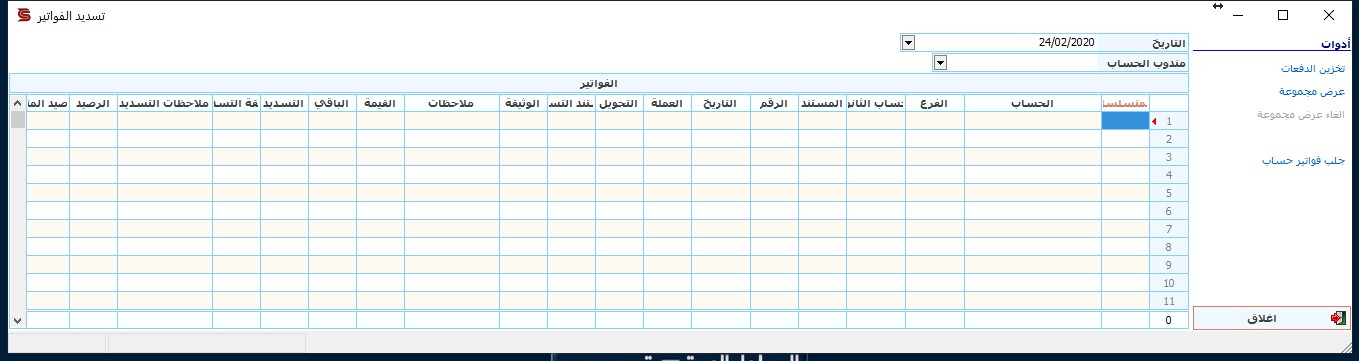Screen dimensions: 1360x361
Task: Click the double-headed arrow icon near window controls
Action: (x=1217, y=6)
